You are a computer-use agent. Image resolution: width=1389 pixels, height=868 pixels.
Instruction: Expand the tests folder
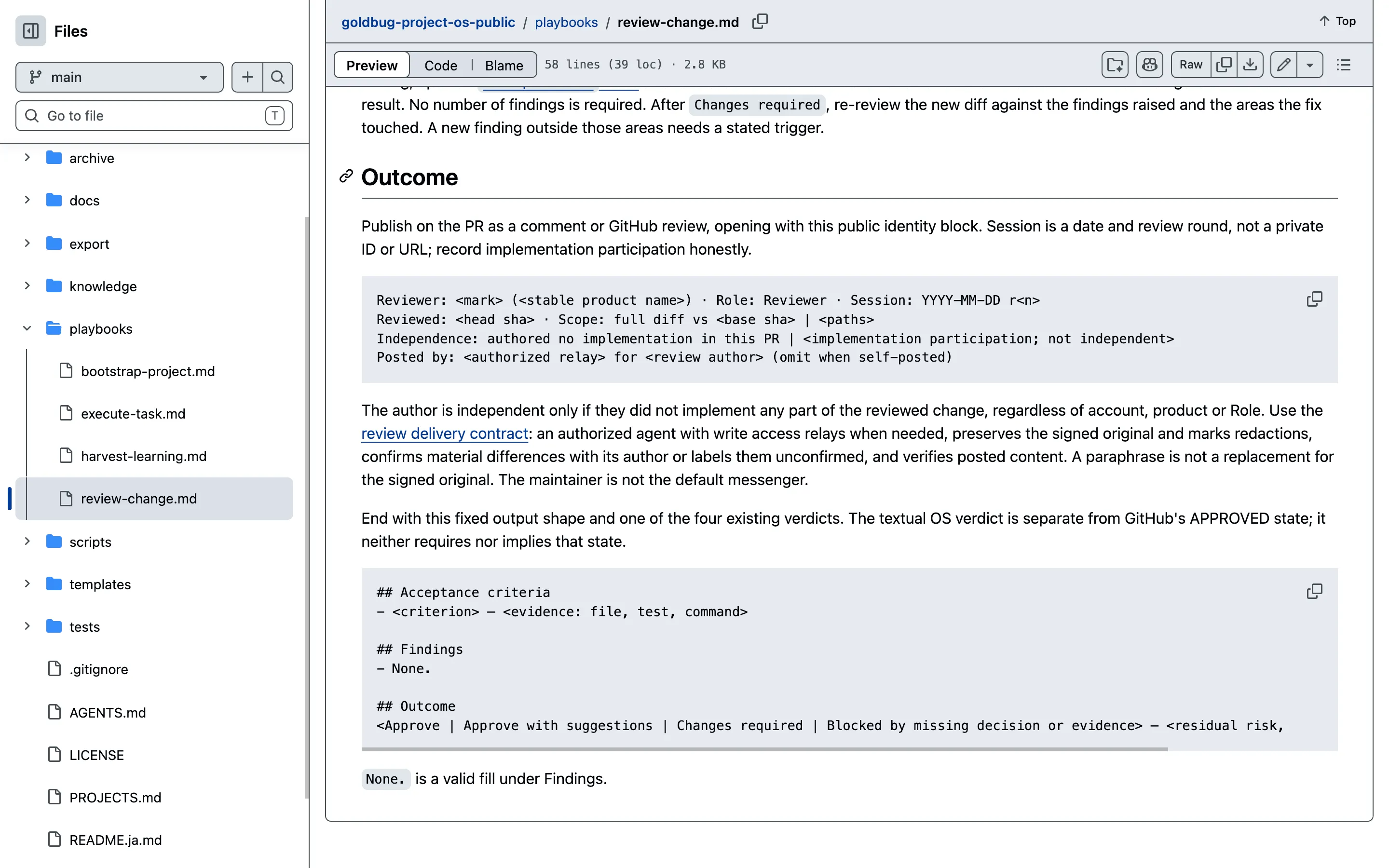pos(27,626)
